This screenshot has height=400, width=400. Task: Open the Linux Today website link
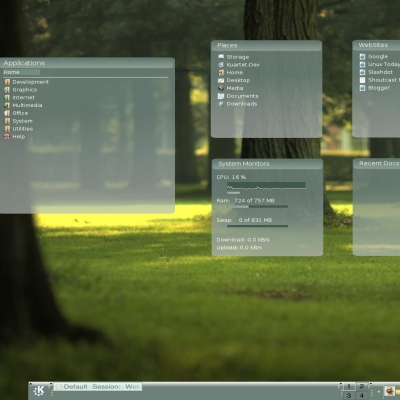click(x=380, y=64)
